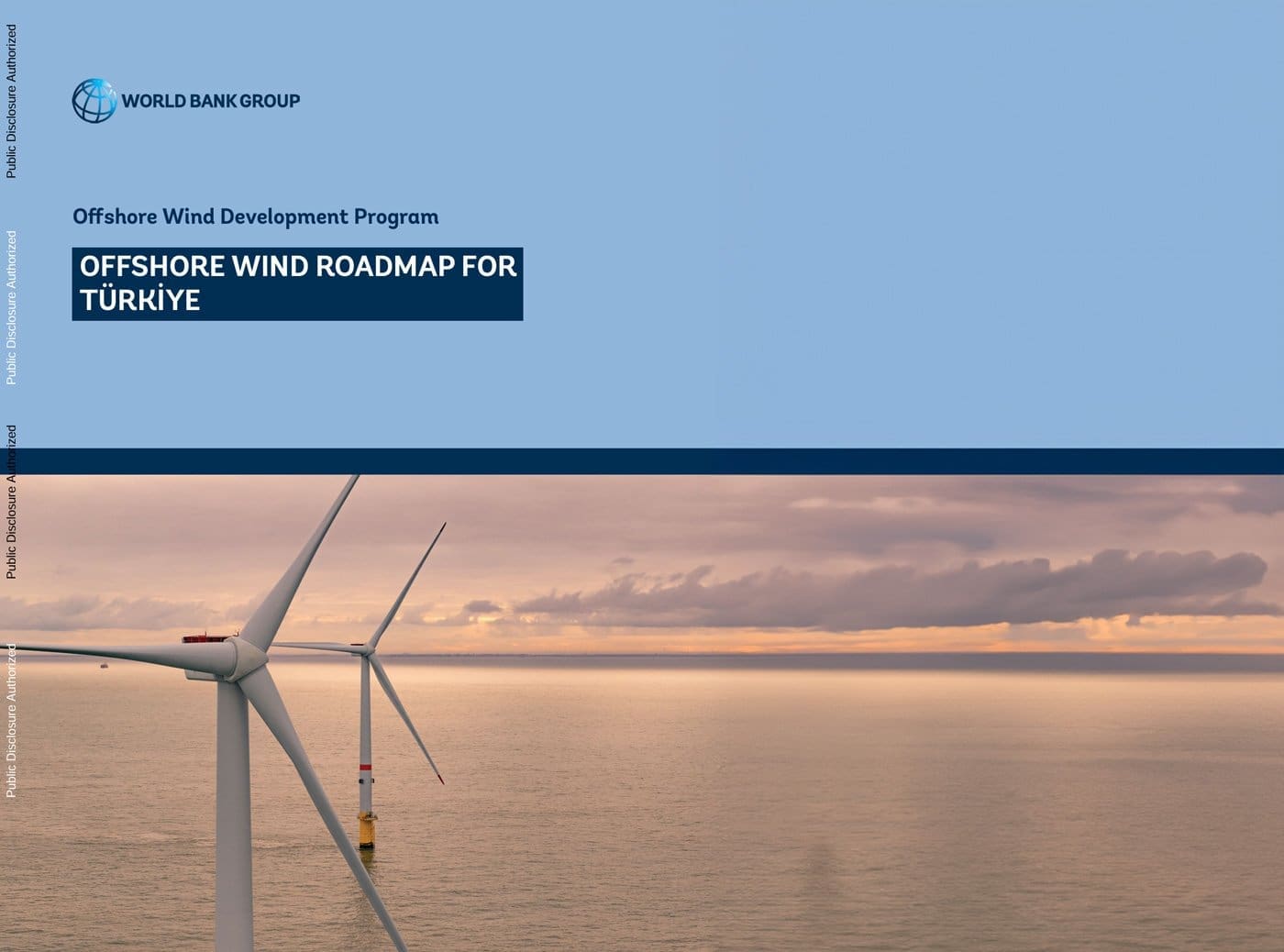Click the 'WORLD BANK GROUP' text

click(211, 101)
